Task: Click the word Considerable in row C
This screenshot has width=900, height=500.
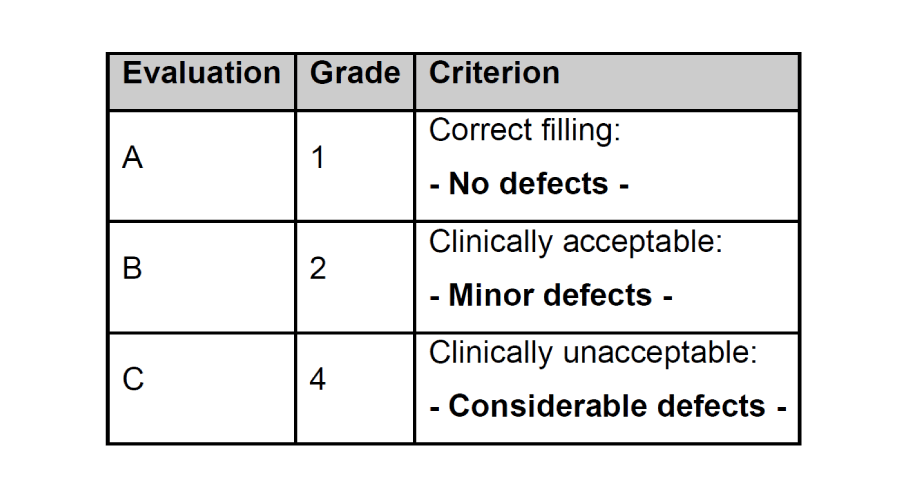Action: point(548,406)
